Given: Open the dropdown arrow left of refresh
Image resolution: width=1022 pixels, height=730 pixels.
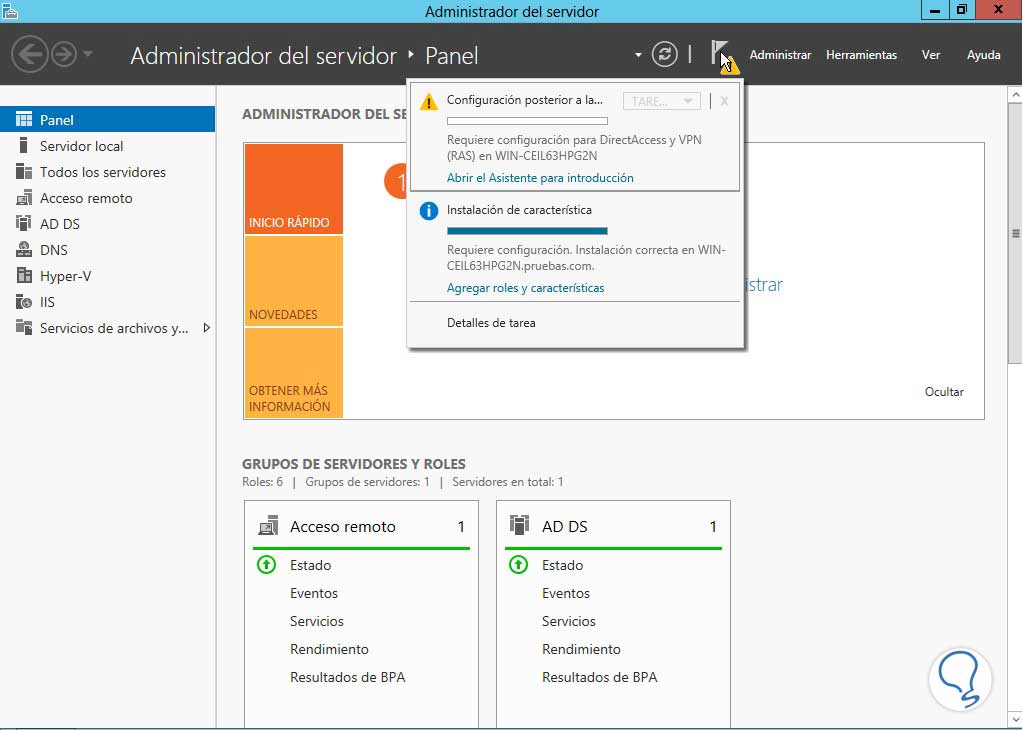Looking at the screenshot, I should click(638, 55).
